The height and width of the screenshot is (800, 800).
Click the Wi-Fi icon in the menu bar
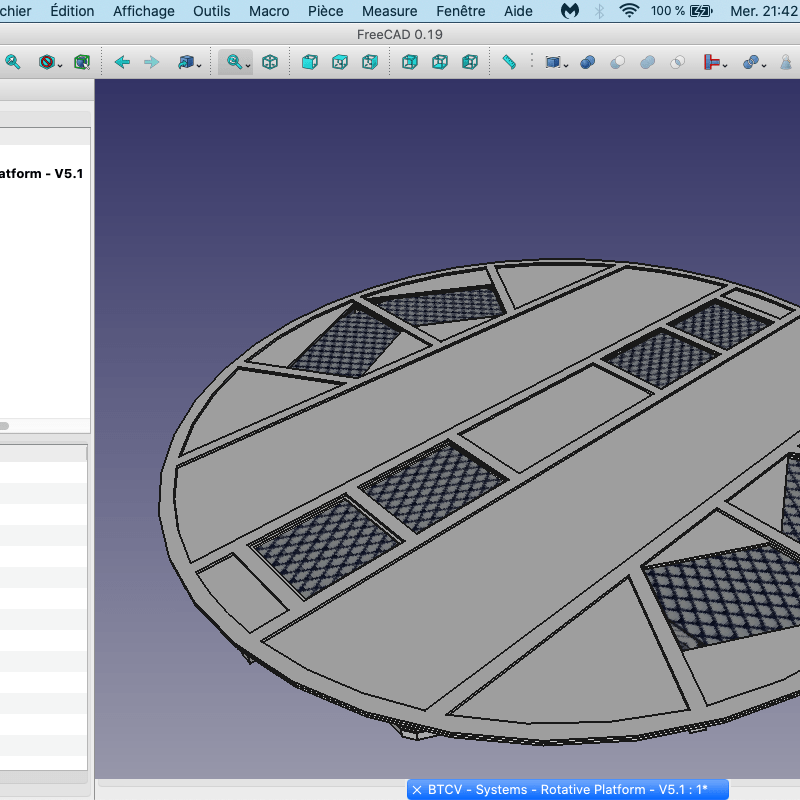tap(628, 11)
